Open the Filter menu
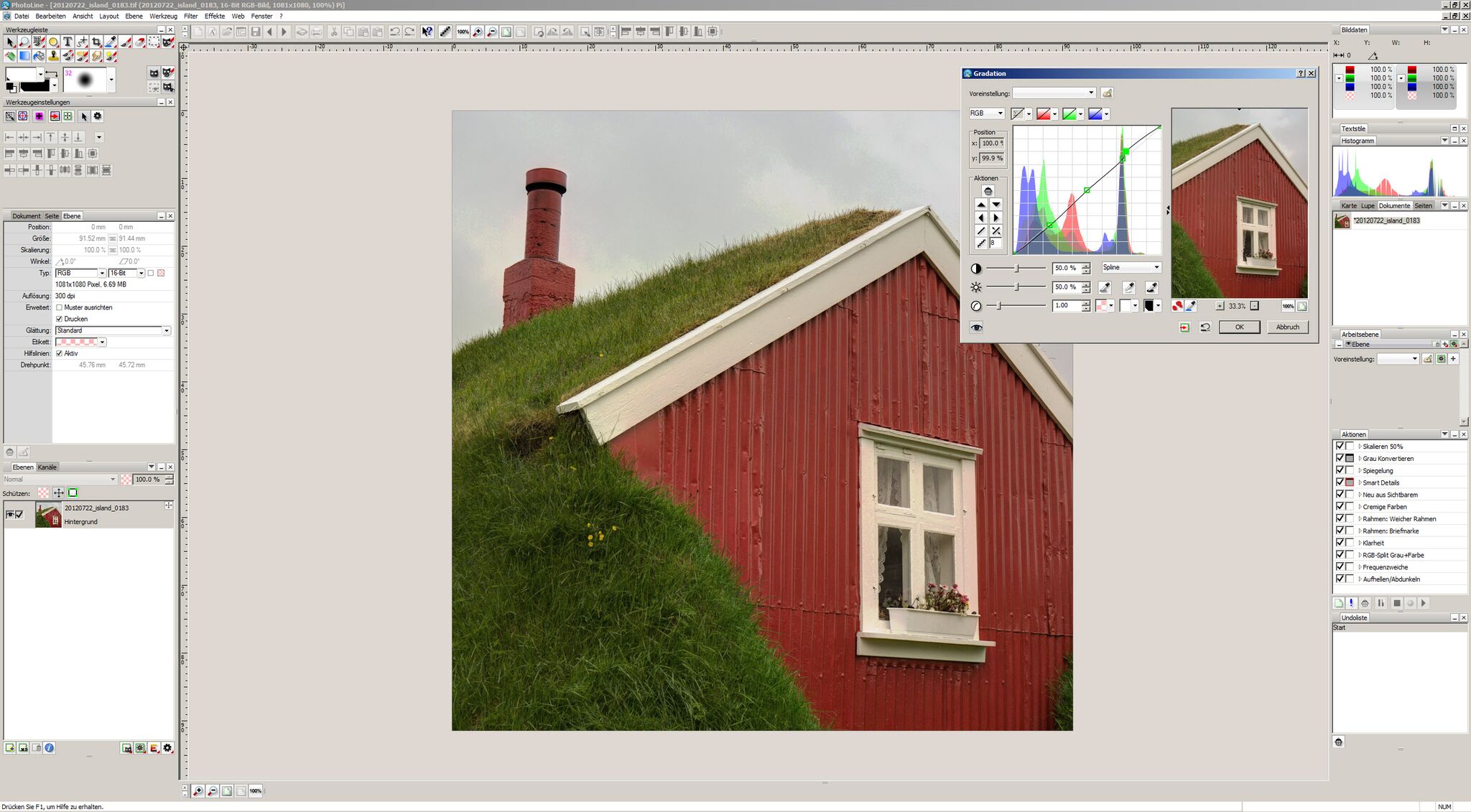The width and height of the screenshot is (1471, 812). [190, 16]
